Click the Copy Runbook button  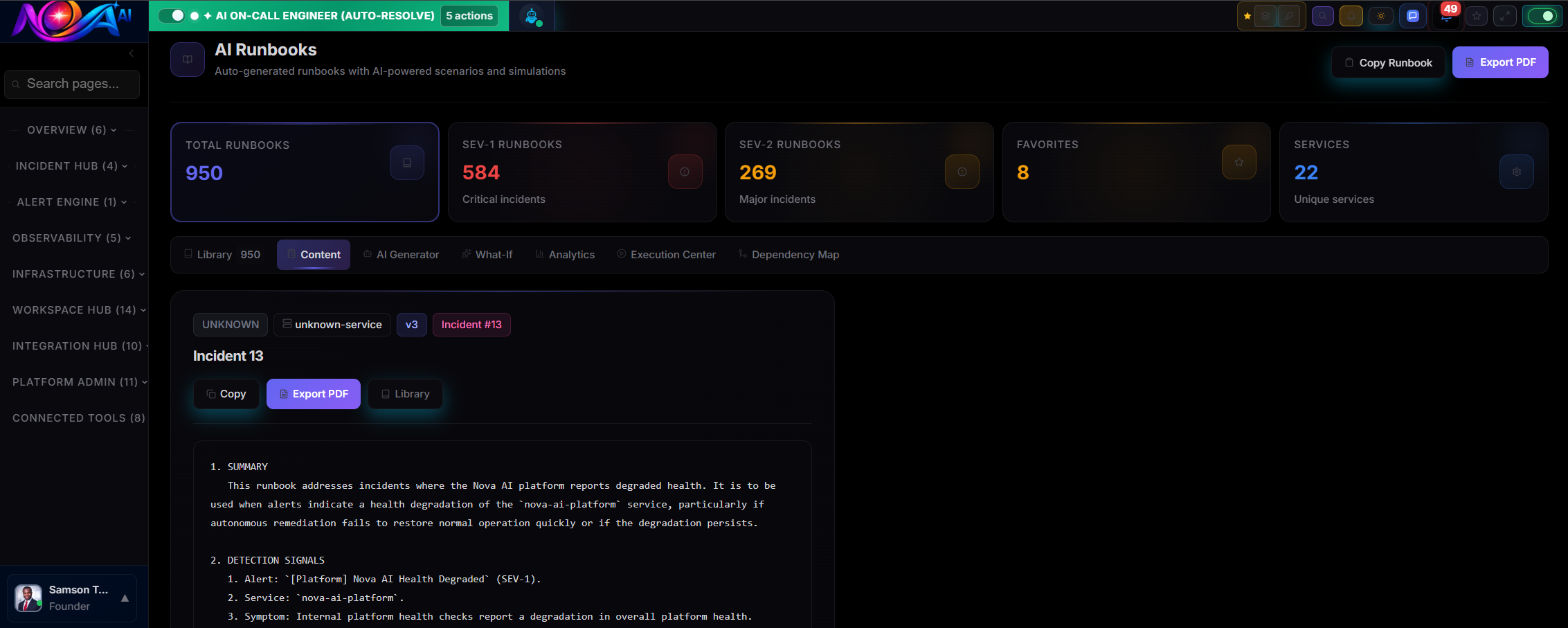pos(1388,62)
